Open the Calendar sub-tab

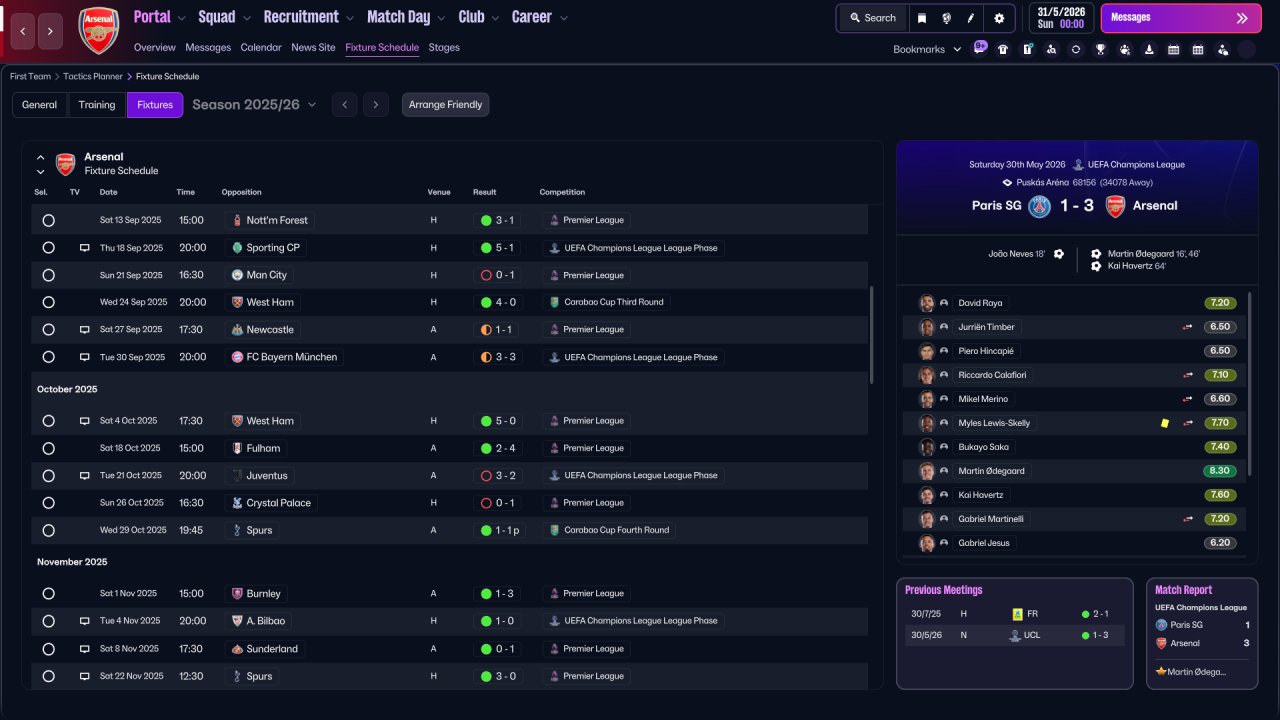pyautogui.click(x=261, y=48)
